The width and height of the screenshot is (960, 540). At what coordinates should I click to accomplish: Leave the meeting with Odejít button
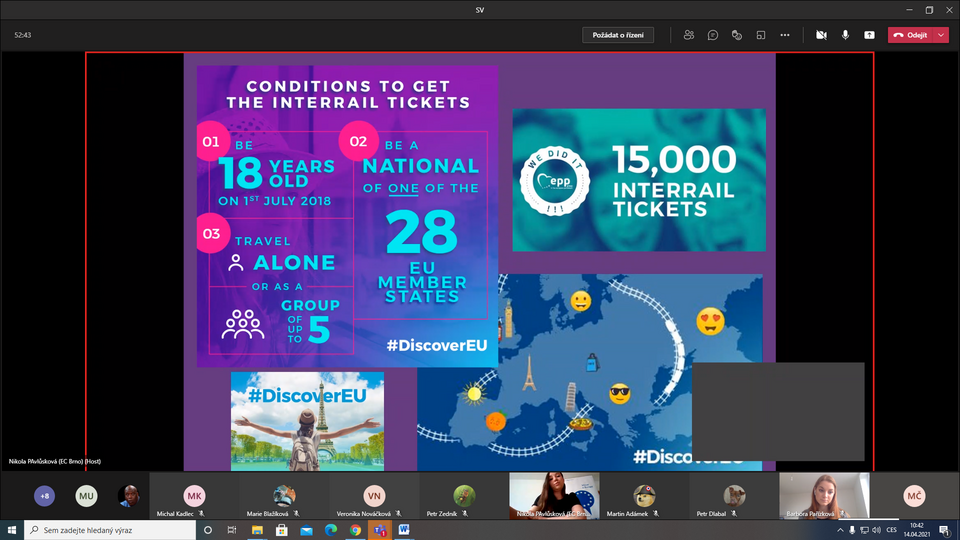click(x=910, y=35)
